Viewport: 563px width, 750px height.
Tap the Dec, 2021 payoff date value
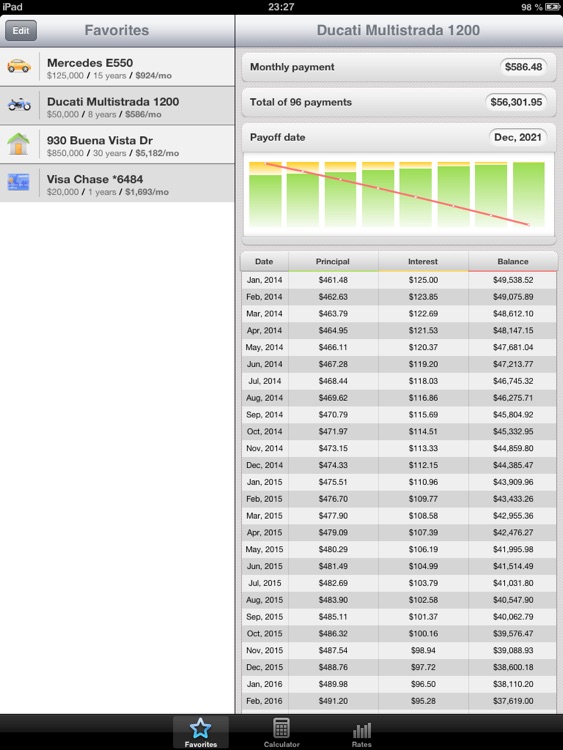coord(518,137)
